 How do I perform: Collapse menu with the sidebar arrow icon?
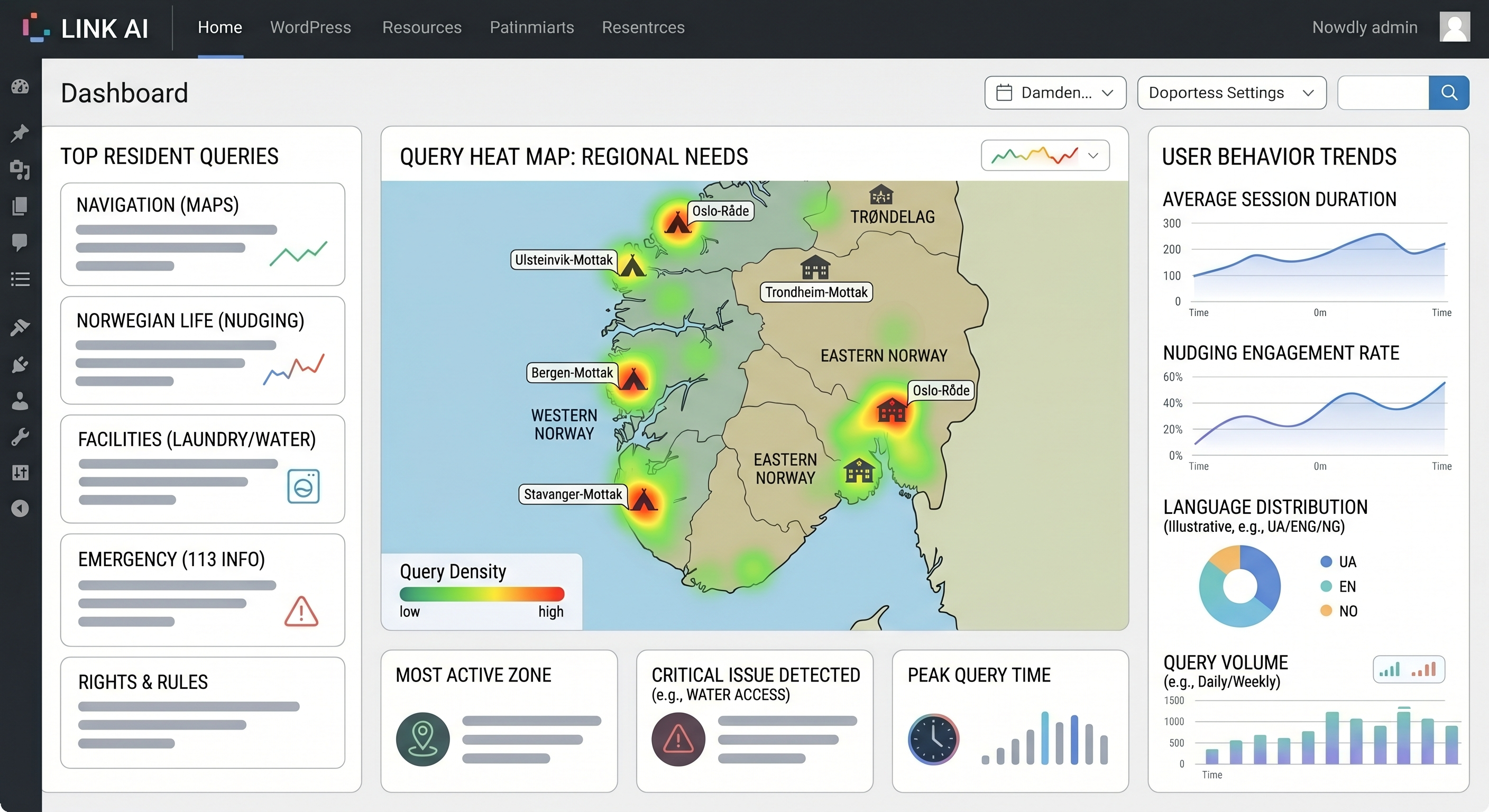[20, 509]
